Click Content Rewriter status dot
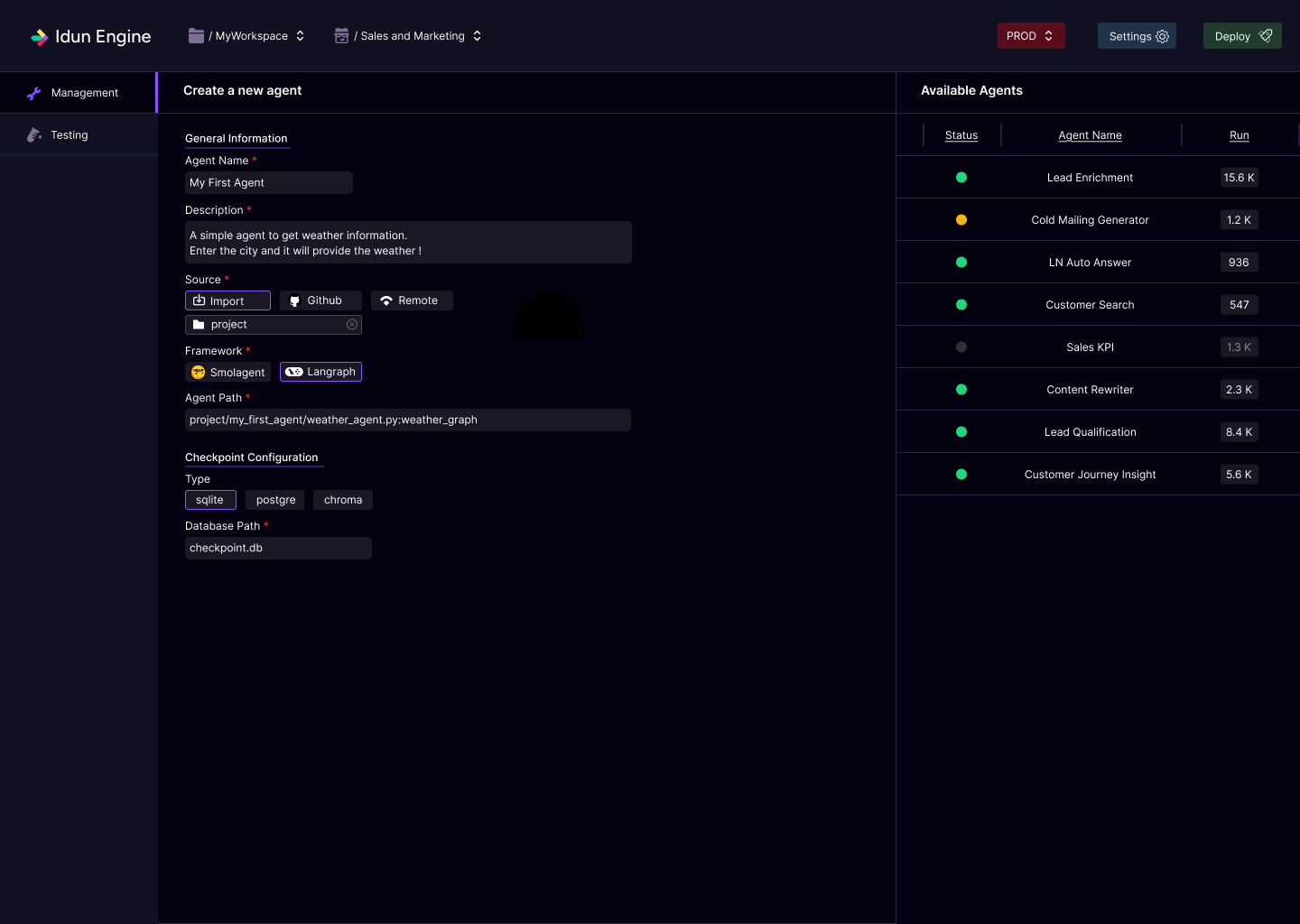 pos(961,390)
